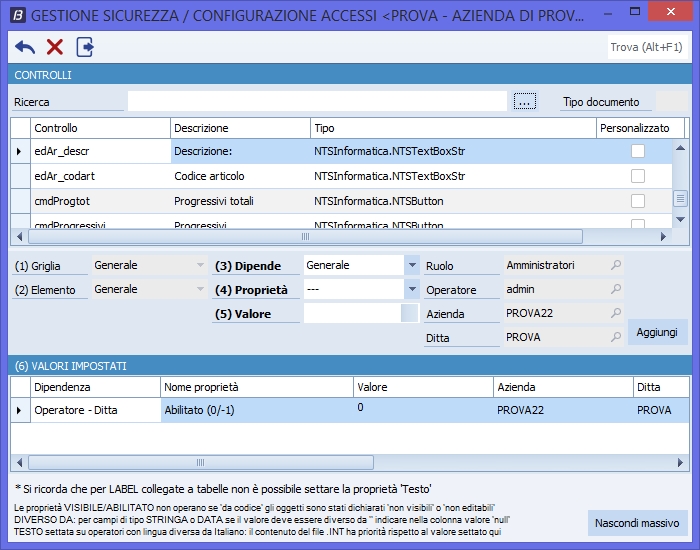
Task: Open the Proprietà dropdown list
Action: point(412,289)
